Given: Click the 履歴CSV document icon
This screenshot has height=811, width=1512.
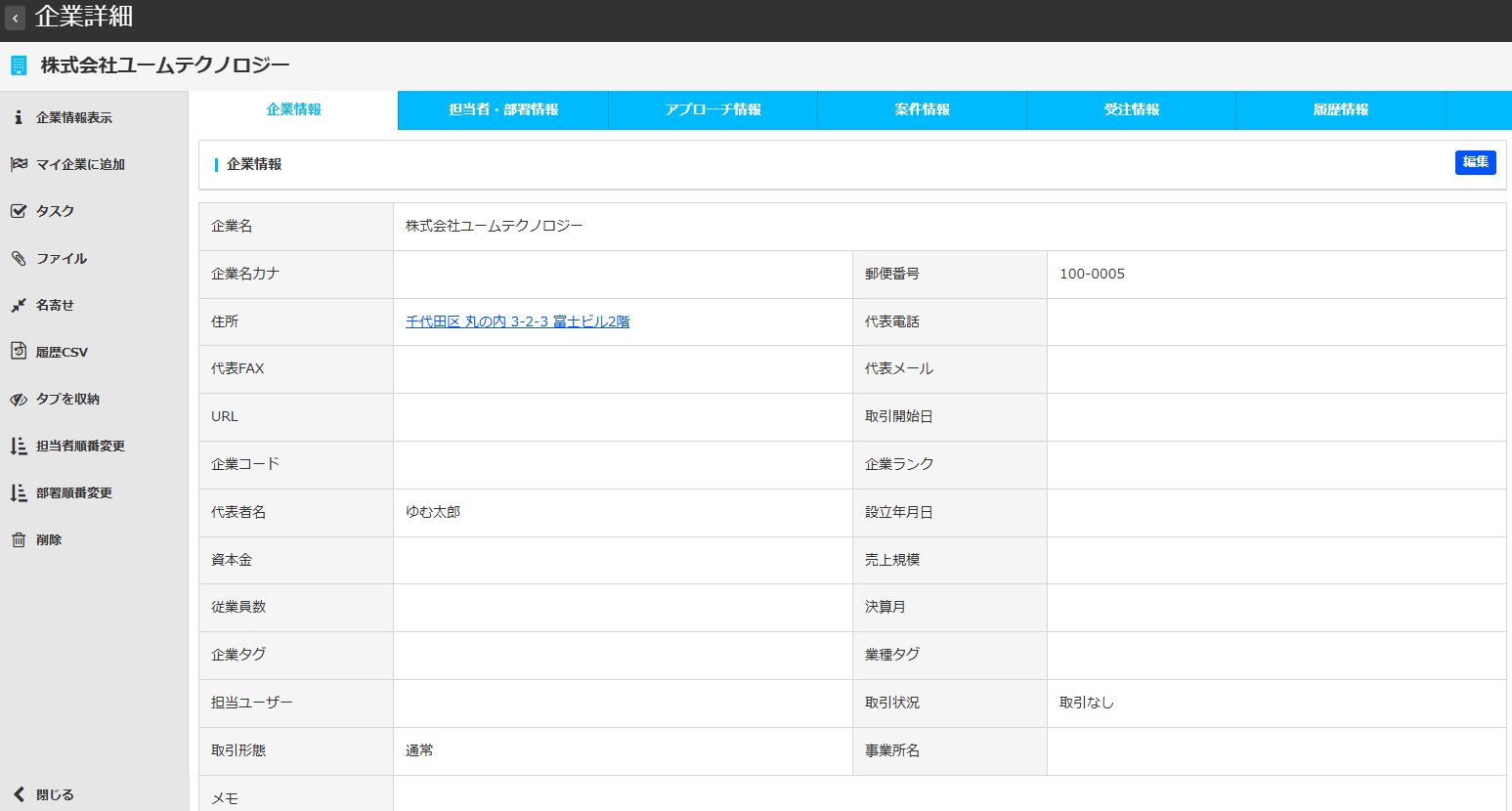Looking at the screenshot, I should (19, 351).
